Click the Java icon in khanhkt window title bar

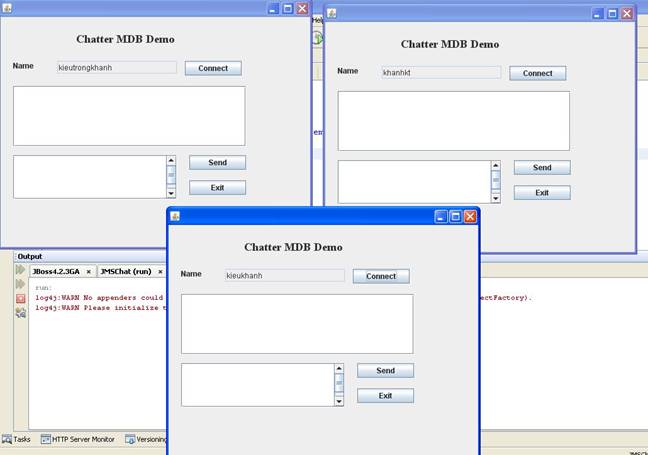click(x=331, y=13)
